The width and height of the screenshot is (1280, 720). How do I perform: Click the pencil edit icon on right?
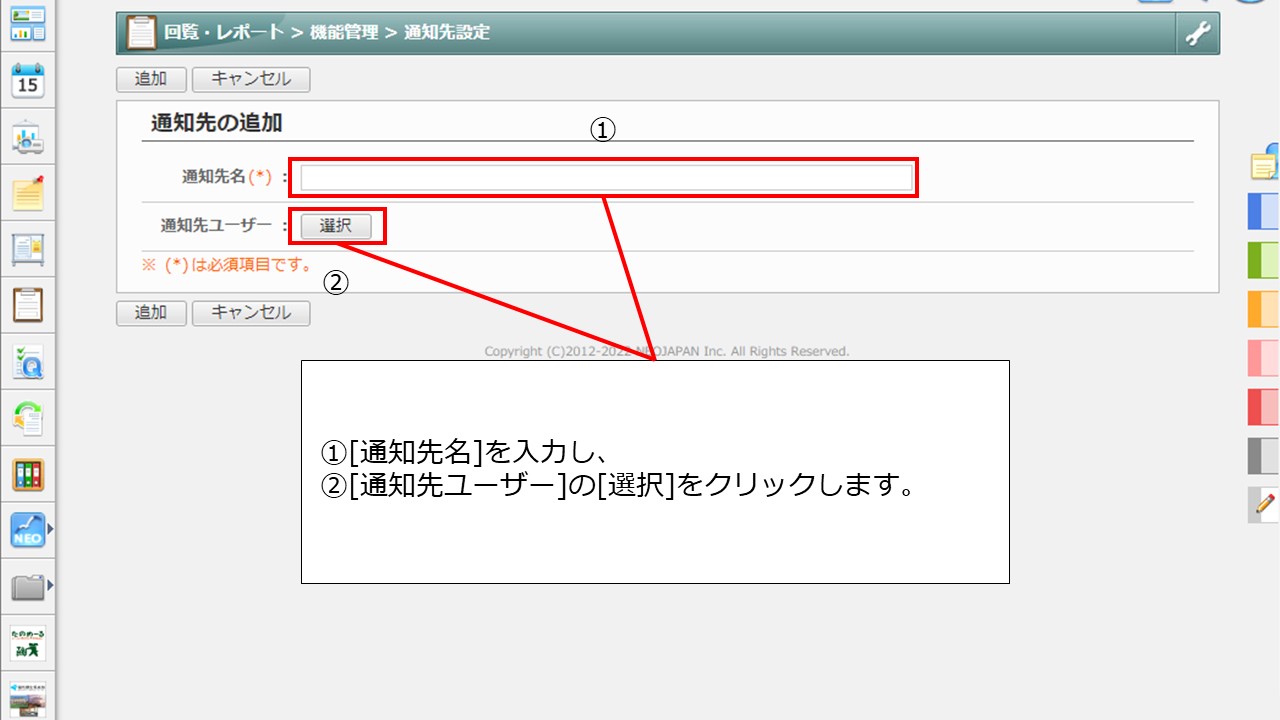pyautogui.click(x=1265, y=503)
